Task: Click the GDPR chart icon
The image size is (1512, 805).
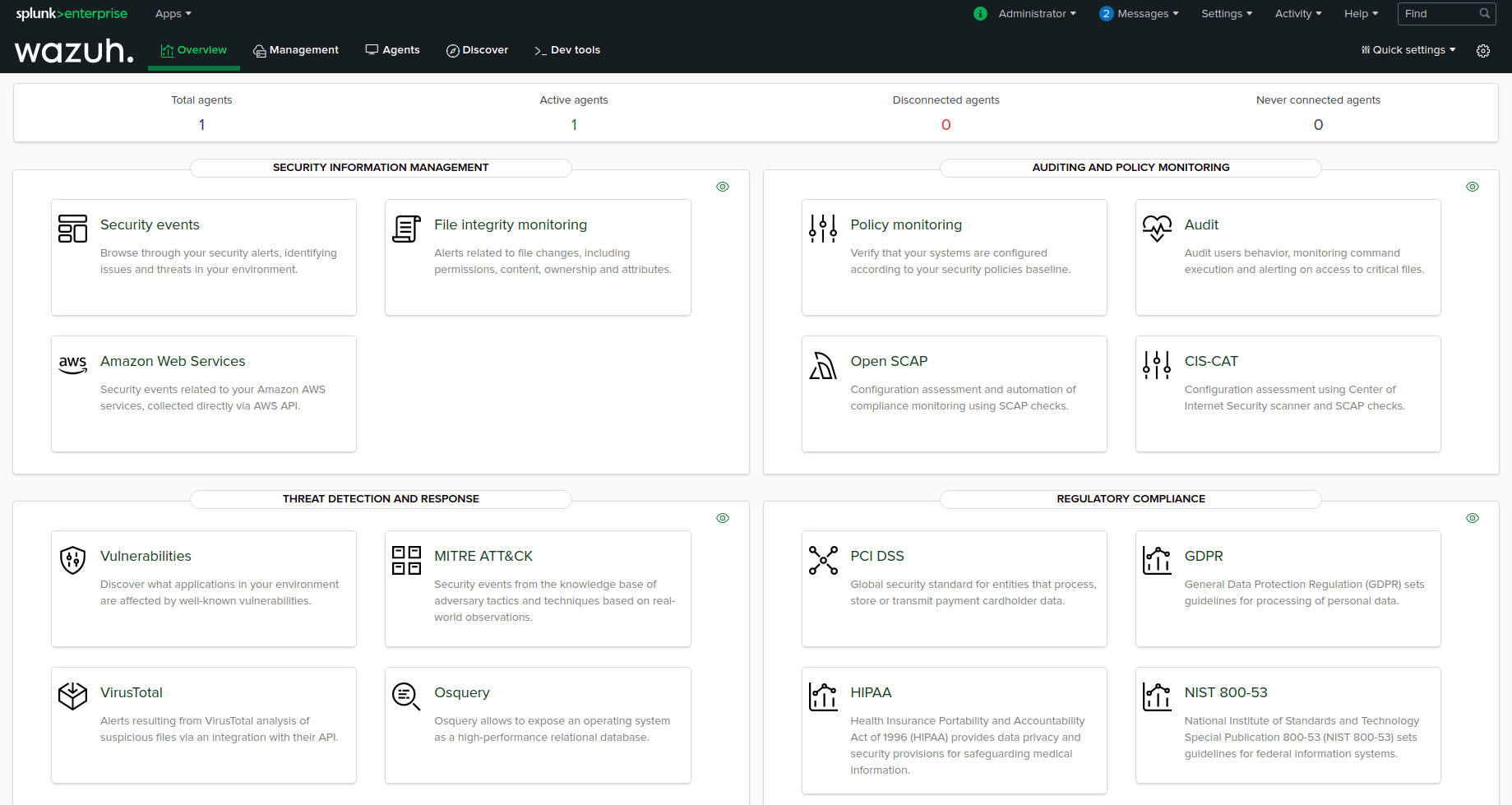Action: point(1157,560)
